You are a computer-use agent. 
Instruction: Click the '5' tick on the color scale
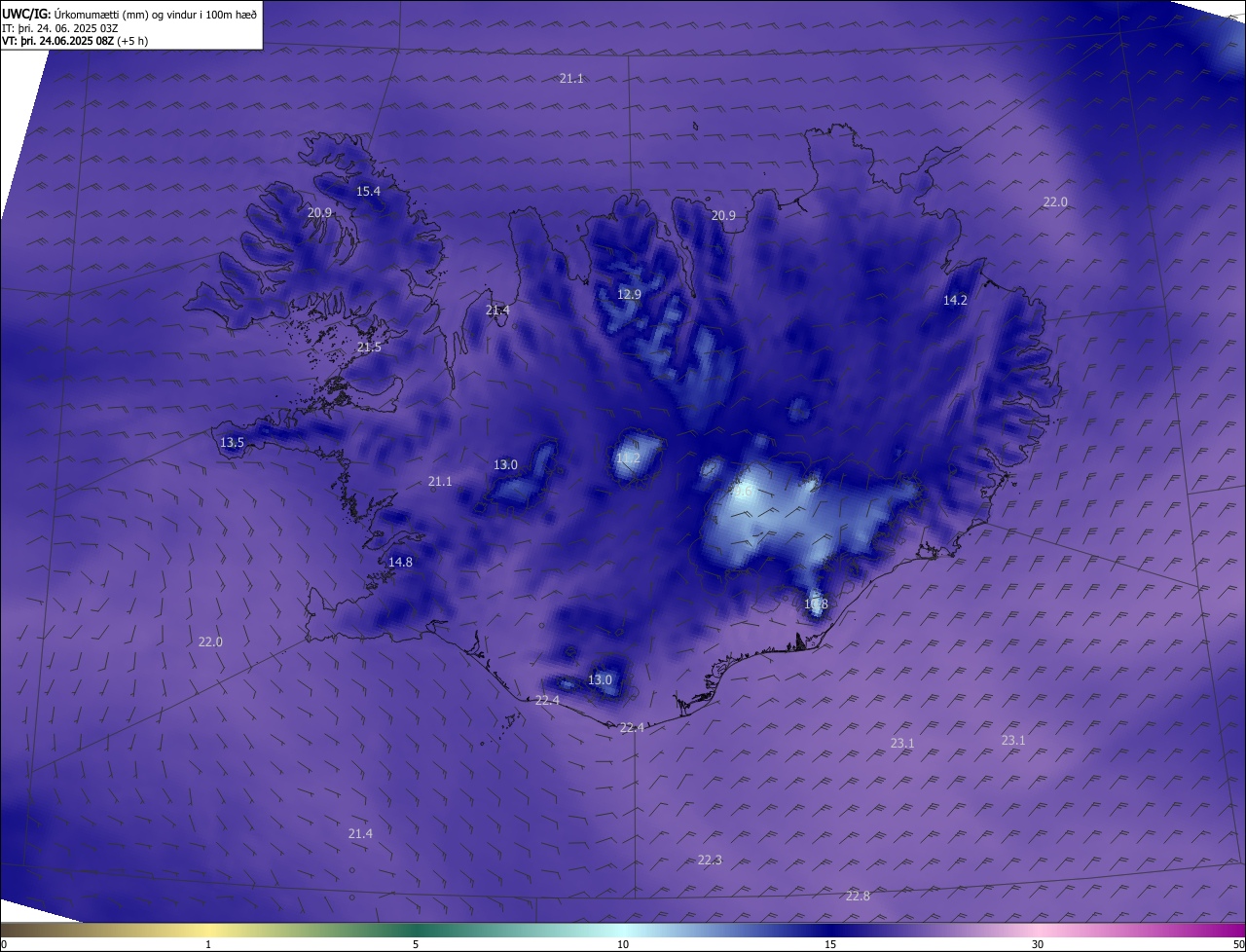coord(416,944)
